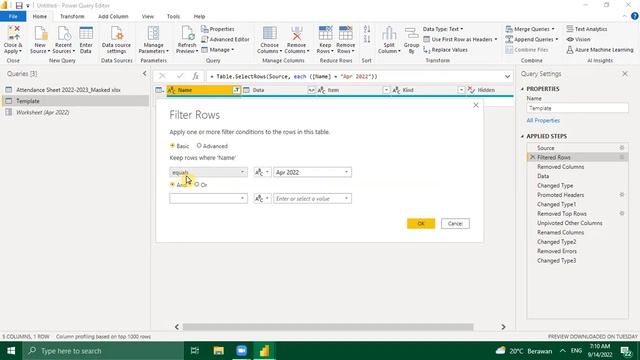This screenshot has height=360, width=640.
Task: Click Cancel in Filter Rows dialog
Action: 455,224
